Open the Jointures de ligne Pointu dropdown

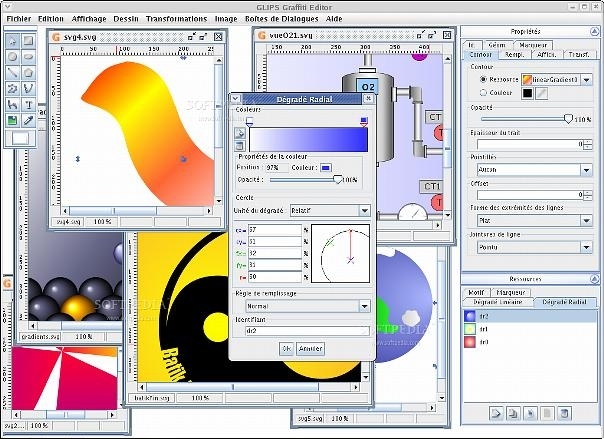tap(586, 247)
